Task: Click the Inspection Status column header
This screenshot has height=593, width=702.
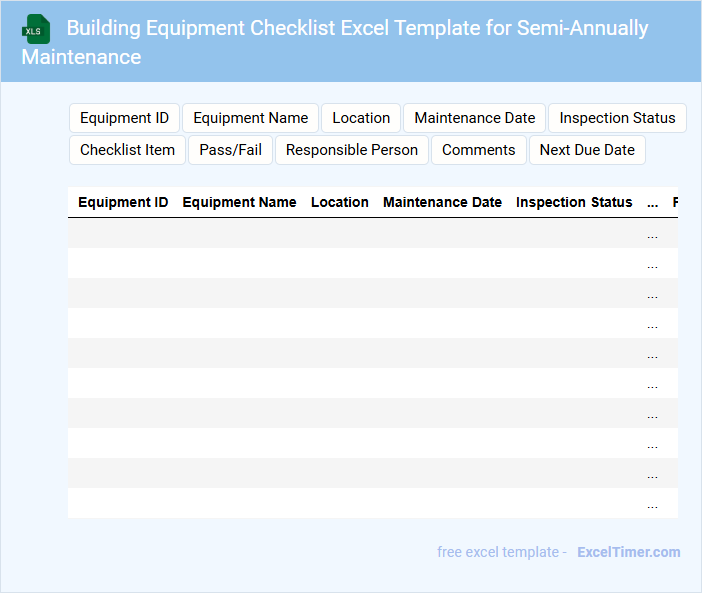Action: (574, 202)
